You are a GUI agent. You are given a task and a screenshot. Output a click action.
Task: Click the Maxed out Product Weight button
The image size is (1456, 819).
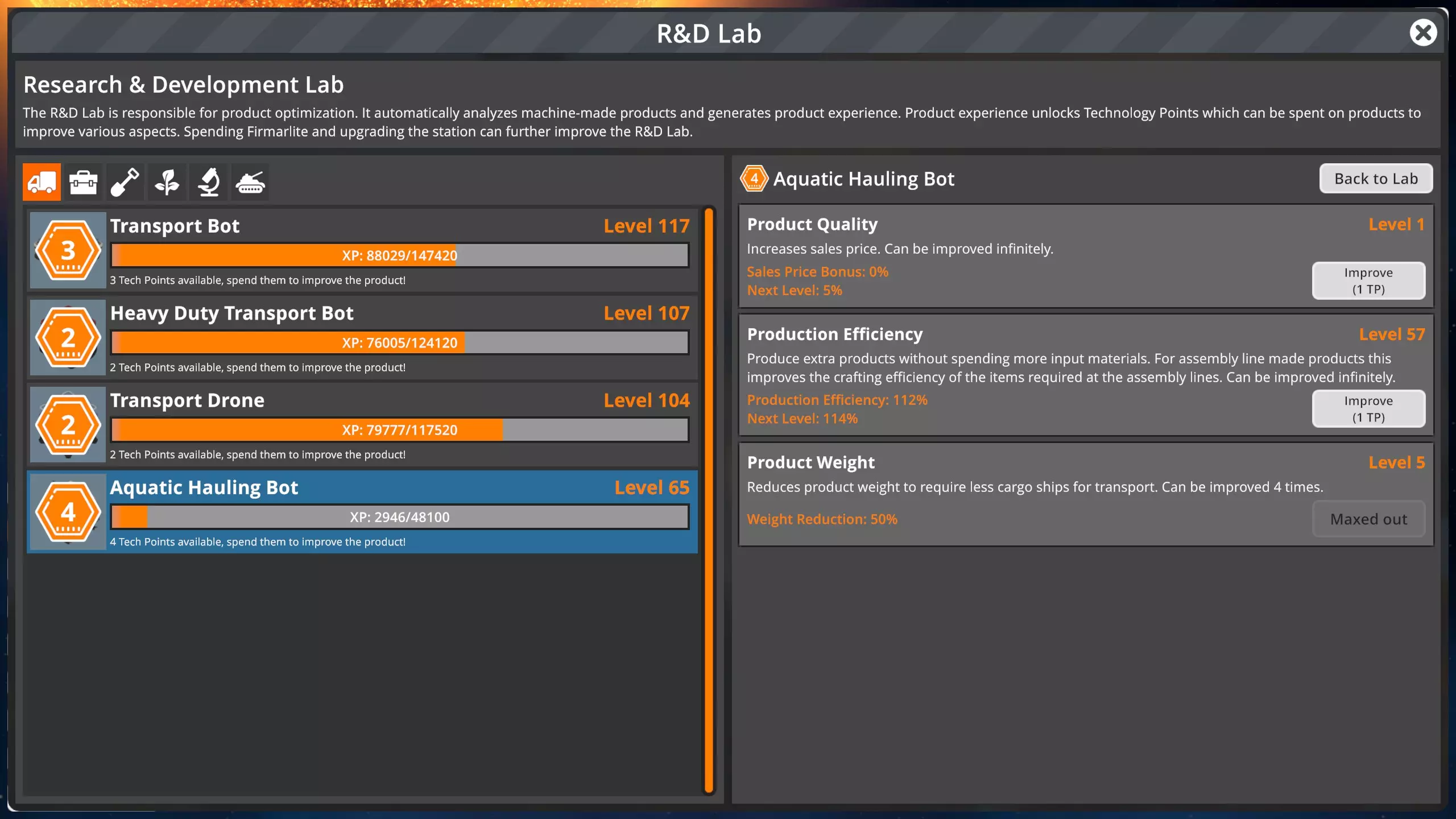(1368, 519)
